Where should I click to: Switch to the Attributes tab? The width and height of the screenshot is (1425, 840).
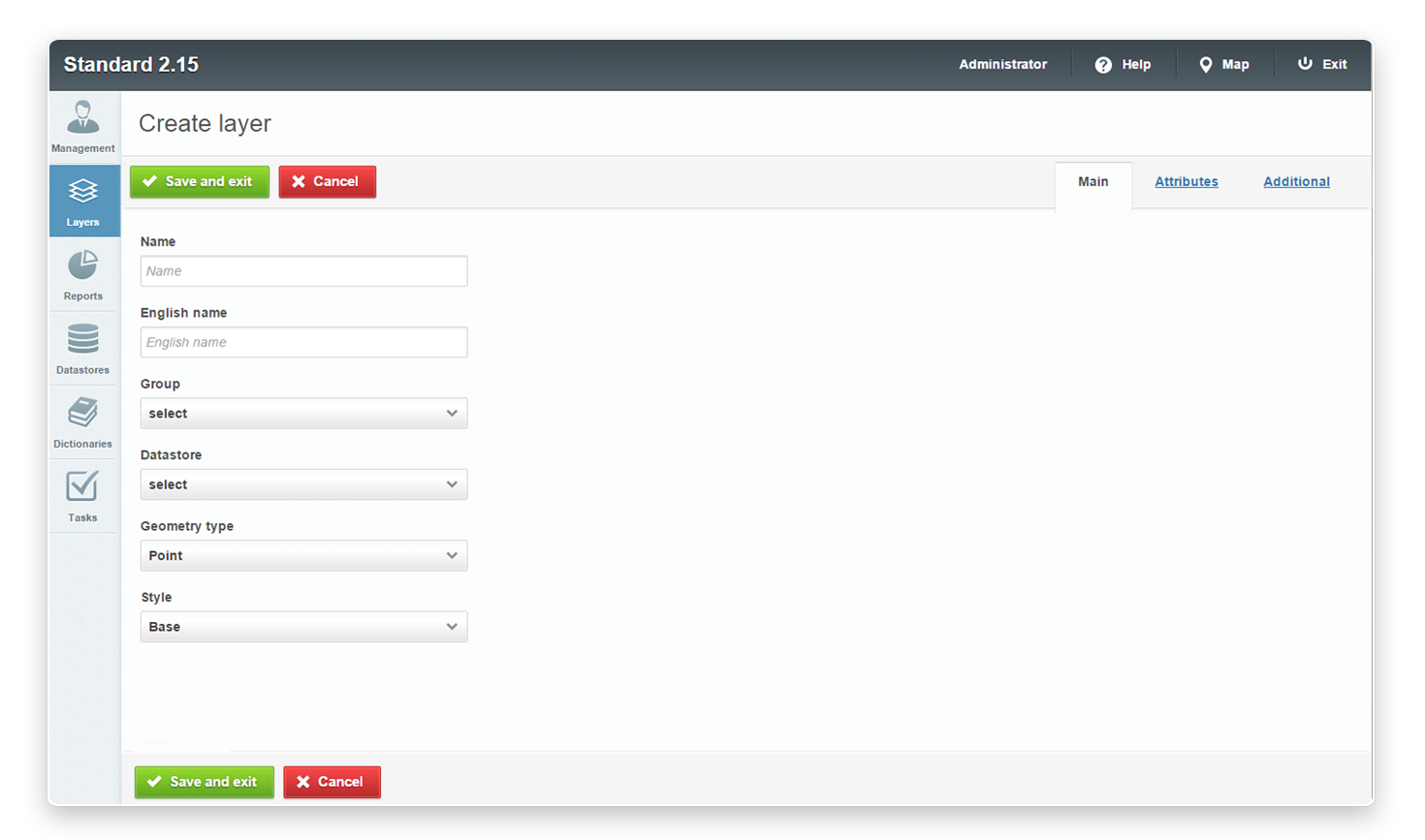point(1186,182)
